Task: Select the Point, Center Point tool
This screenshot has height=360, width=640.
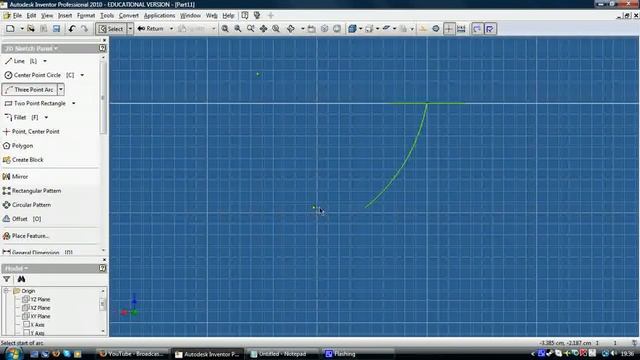Action: tap(31, 131)
